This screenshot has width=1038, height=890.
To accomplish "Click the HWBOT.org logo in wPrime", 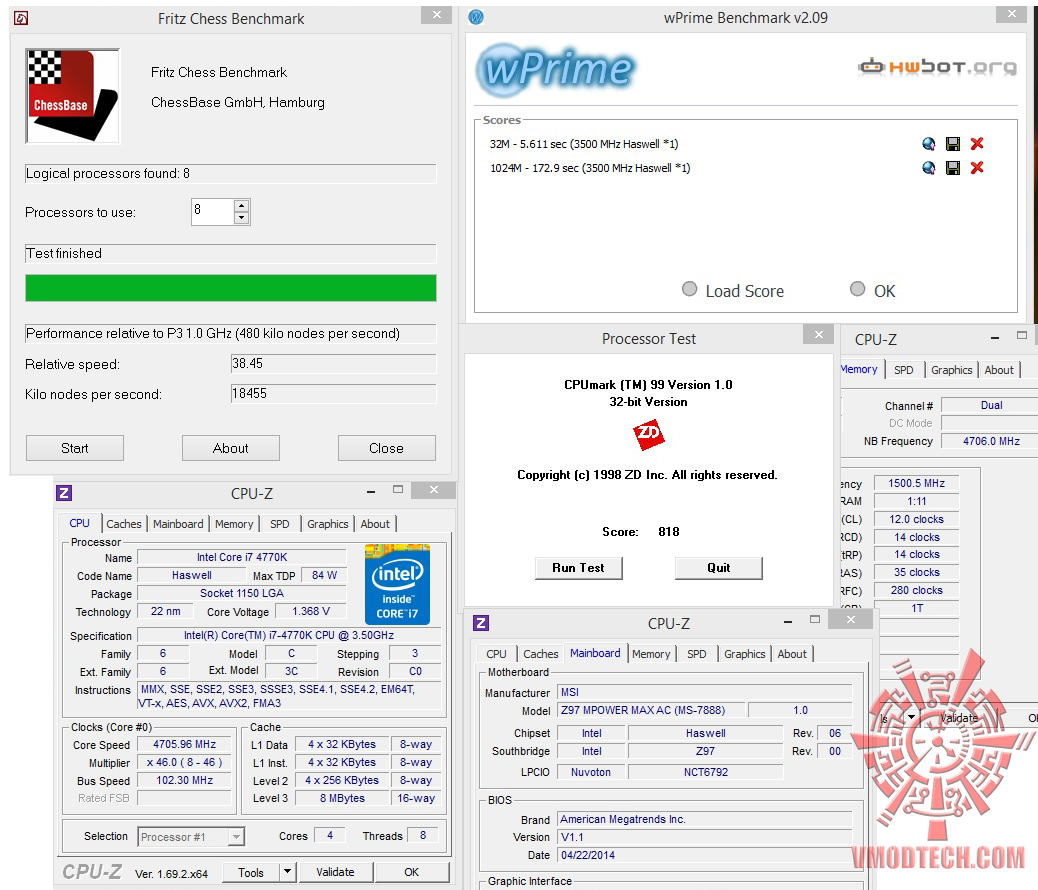I will click(937, 67).
